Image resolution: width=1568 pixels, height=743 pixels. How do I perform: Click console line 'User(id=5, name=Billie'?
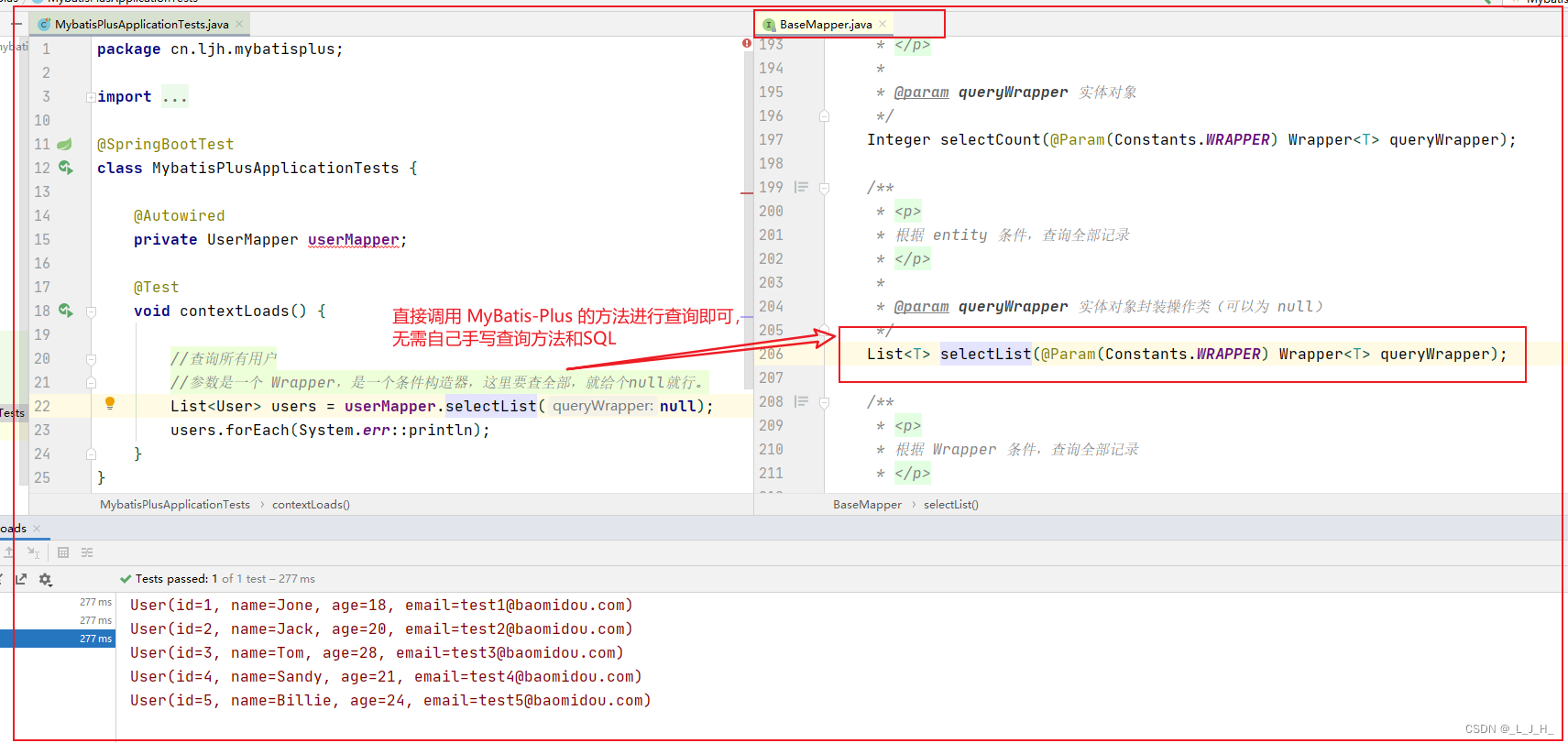(x=390, y=701)
